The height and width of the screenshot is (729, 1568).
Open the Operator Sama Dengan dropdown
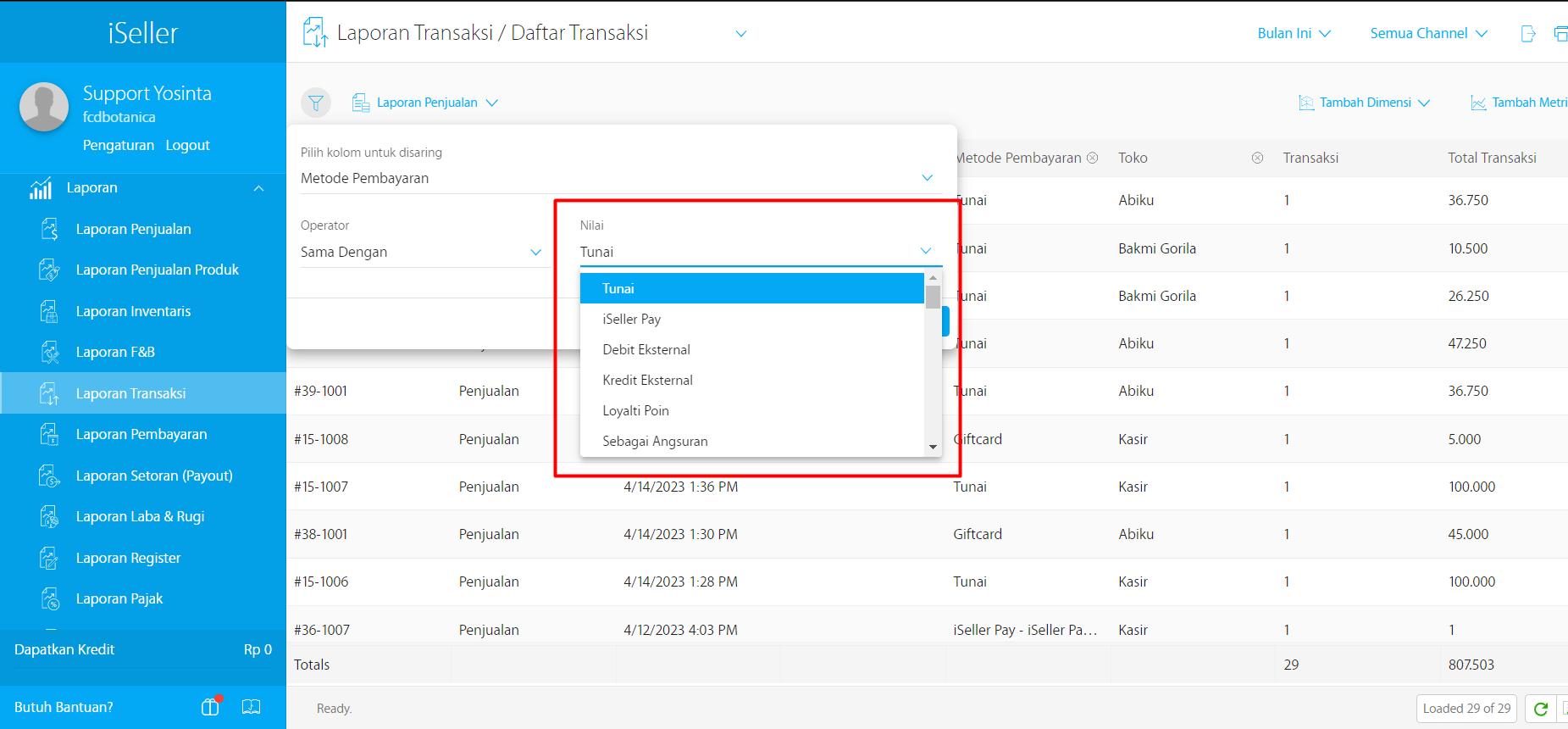coord(420,252)
